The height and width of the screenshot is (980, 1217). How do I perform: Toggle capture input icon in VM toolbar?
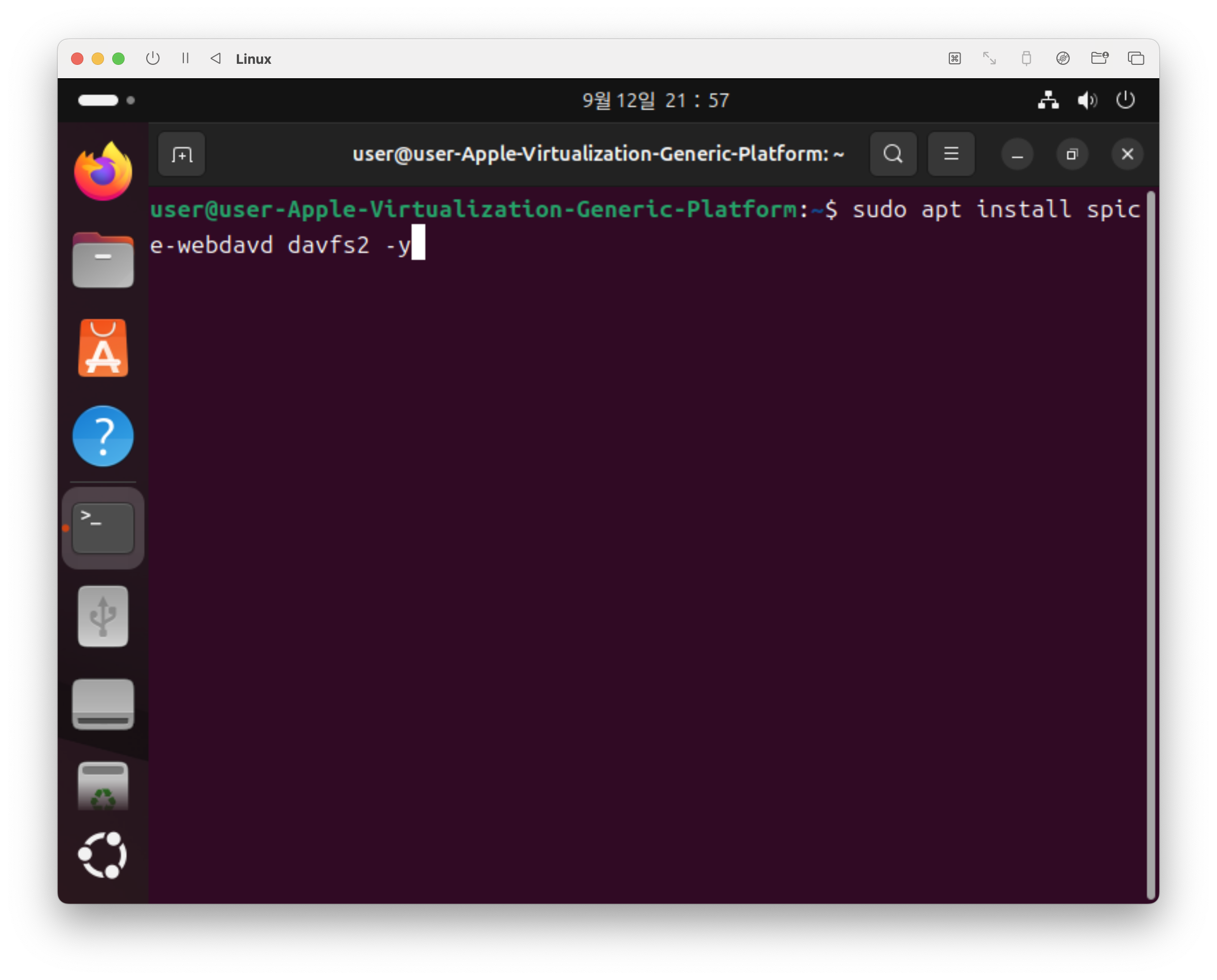[954, 59]
